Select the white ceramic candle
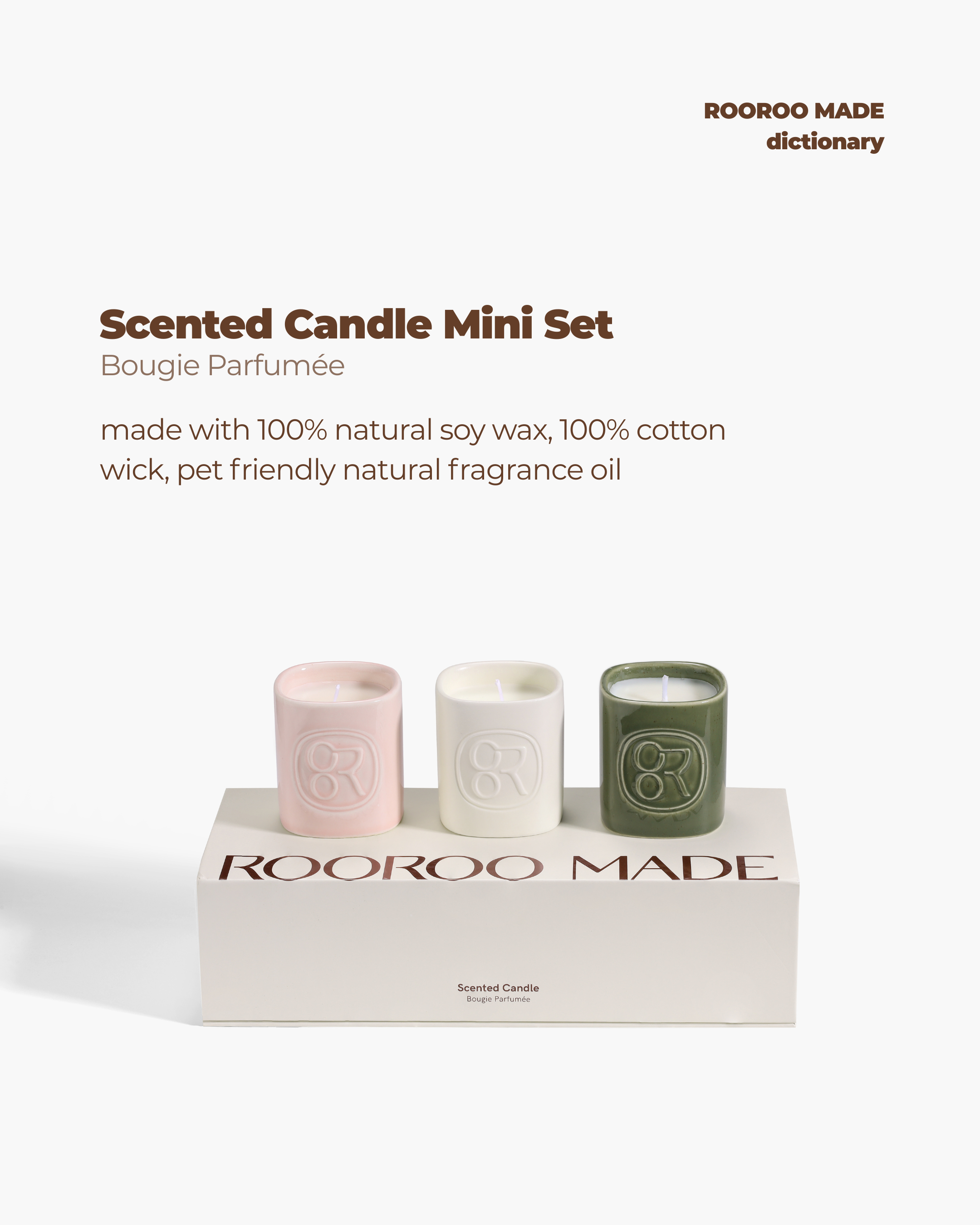The image size is (980, 1225). tap(500, 749)
